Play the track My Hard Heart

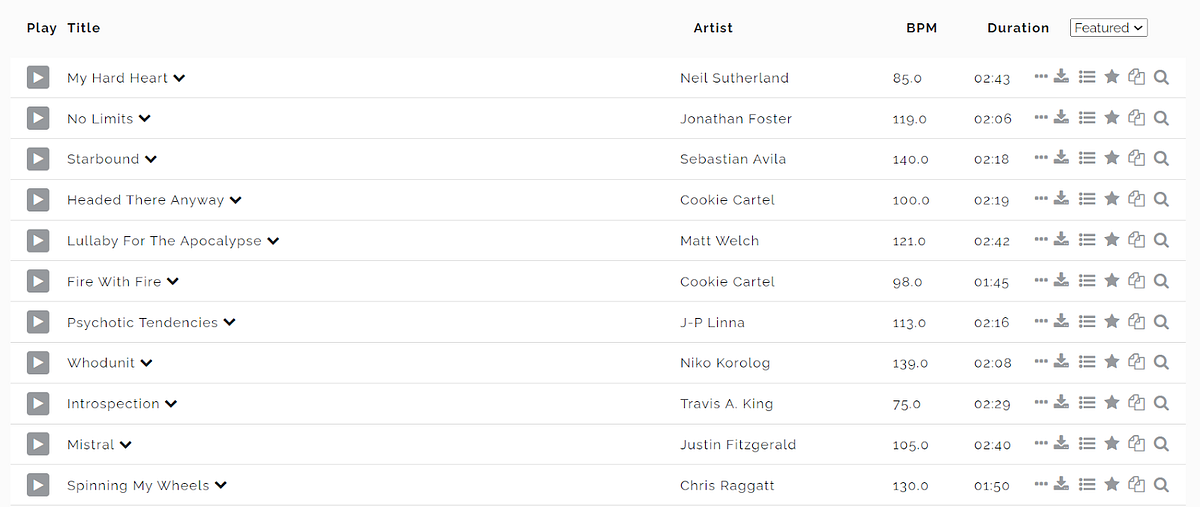[x=38, y=77]
